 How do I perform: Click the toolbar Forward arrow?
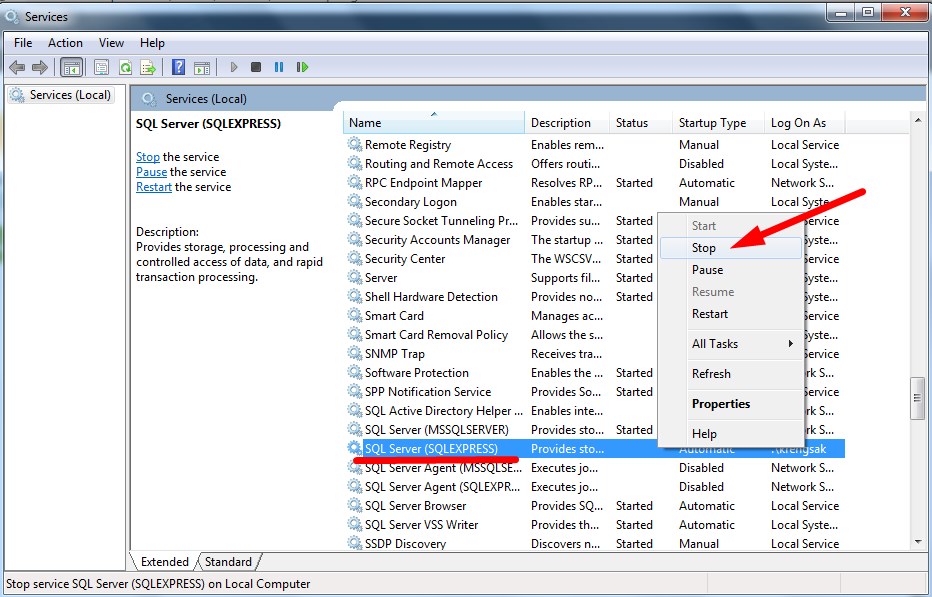(40, 67)
